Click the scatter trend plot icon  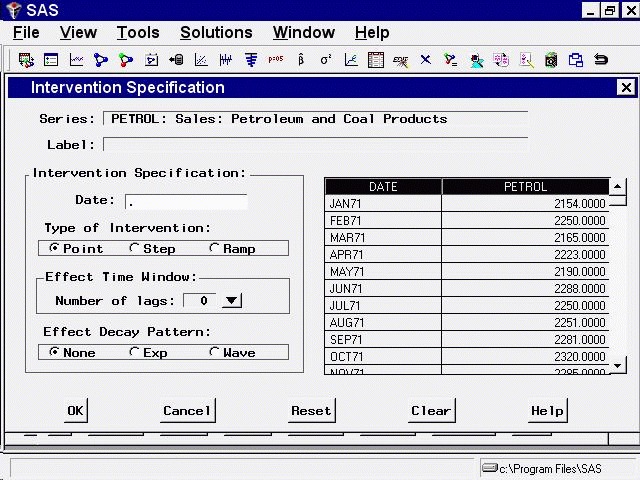(201, 60)
